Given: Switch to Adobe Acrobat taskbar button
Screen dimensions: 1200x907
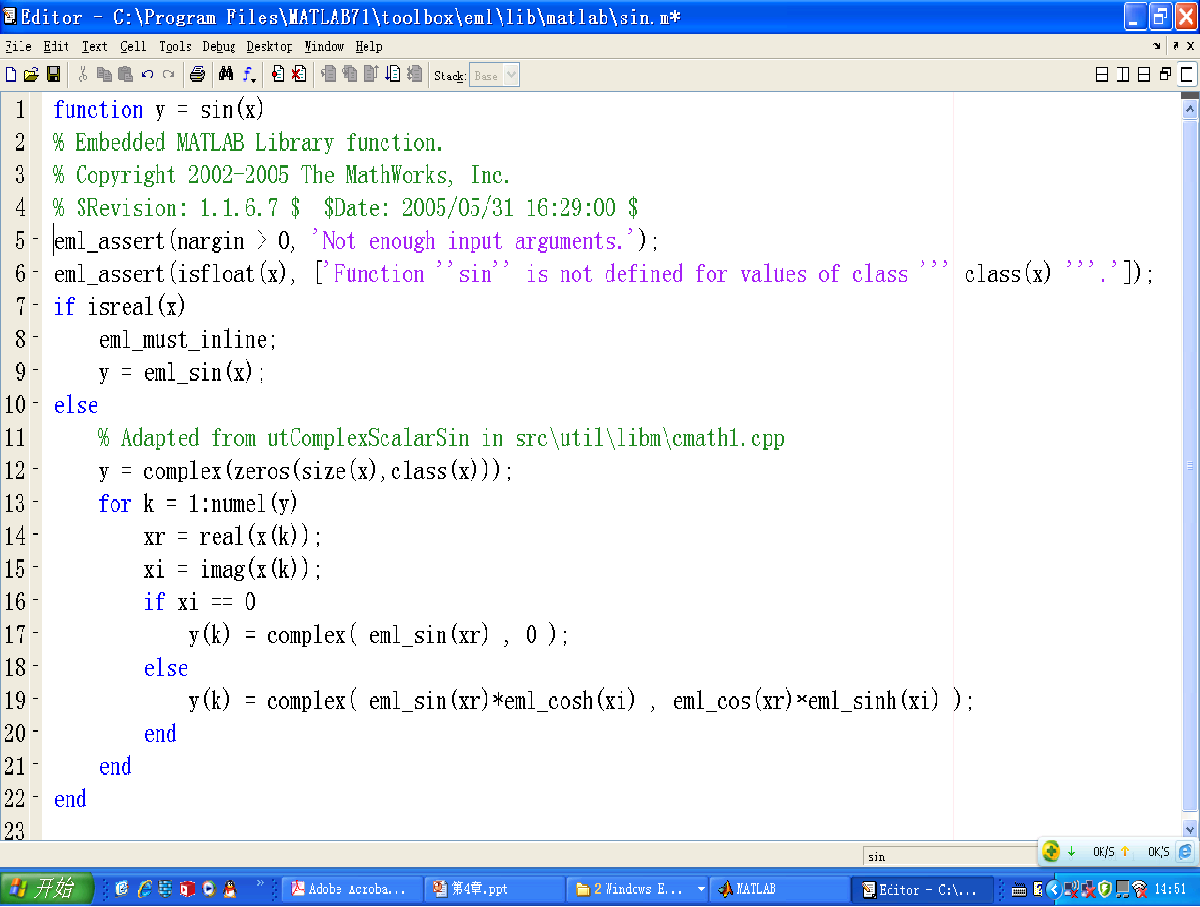Looking at the screenshot, I should pyautogui.click(x=352, y=889).
